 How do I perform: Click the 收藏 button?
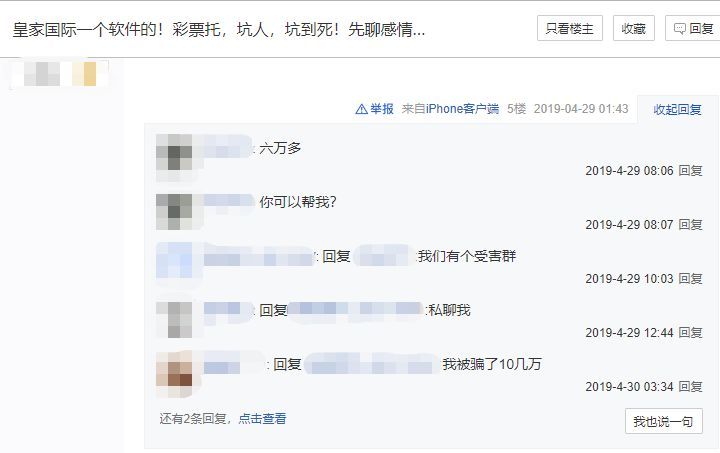(x=634, y=28)
